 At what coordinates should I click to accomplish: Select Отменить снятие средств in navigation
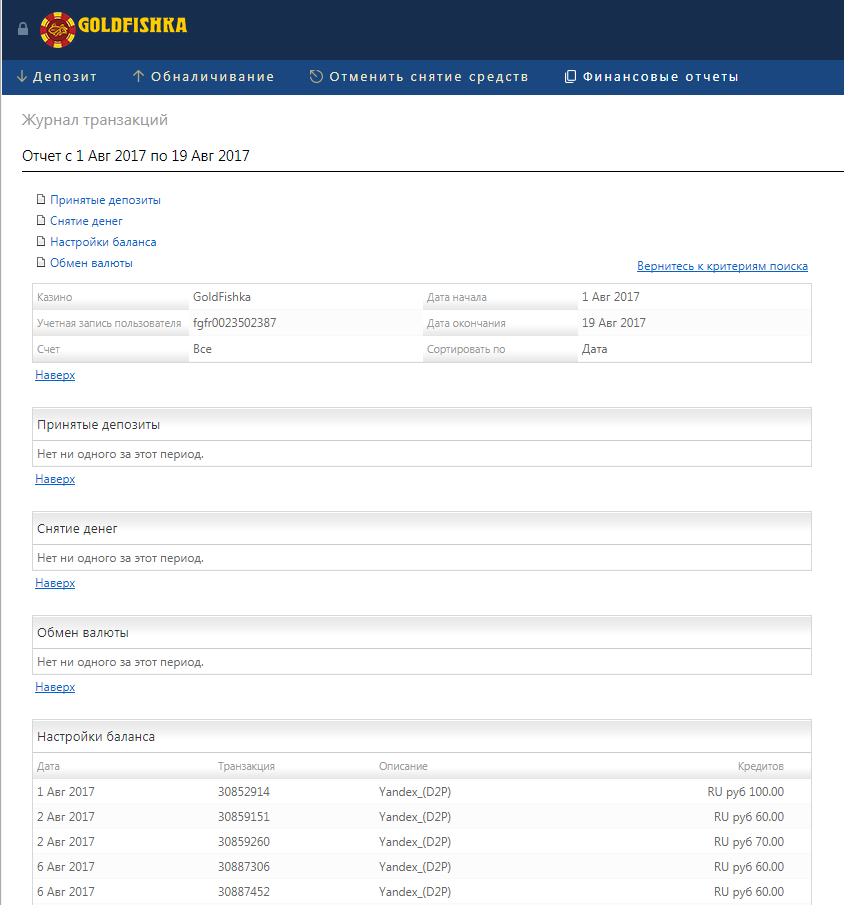(x=429, y=77)
